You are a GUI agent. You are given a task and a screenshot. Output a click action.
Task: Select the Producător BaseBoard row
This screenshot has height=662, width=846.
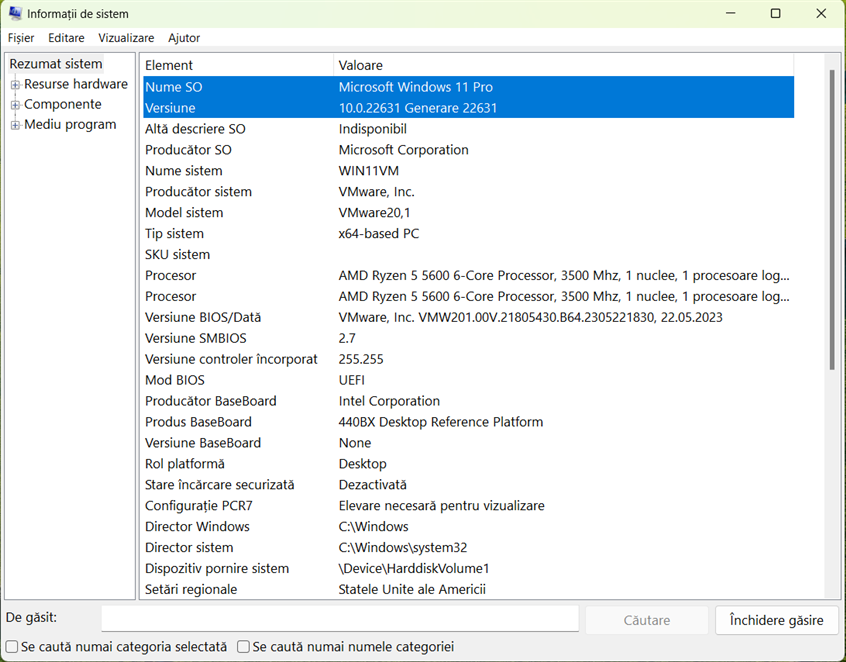tap(468, 401)
